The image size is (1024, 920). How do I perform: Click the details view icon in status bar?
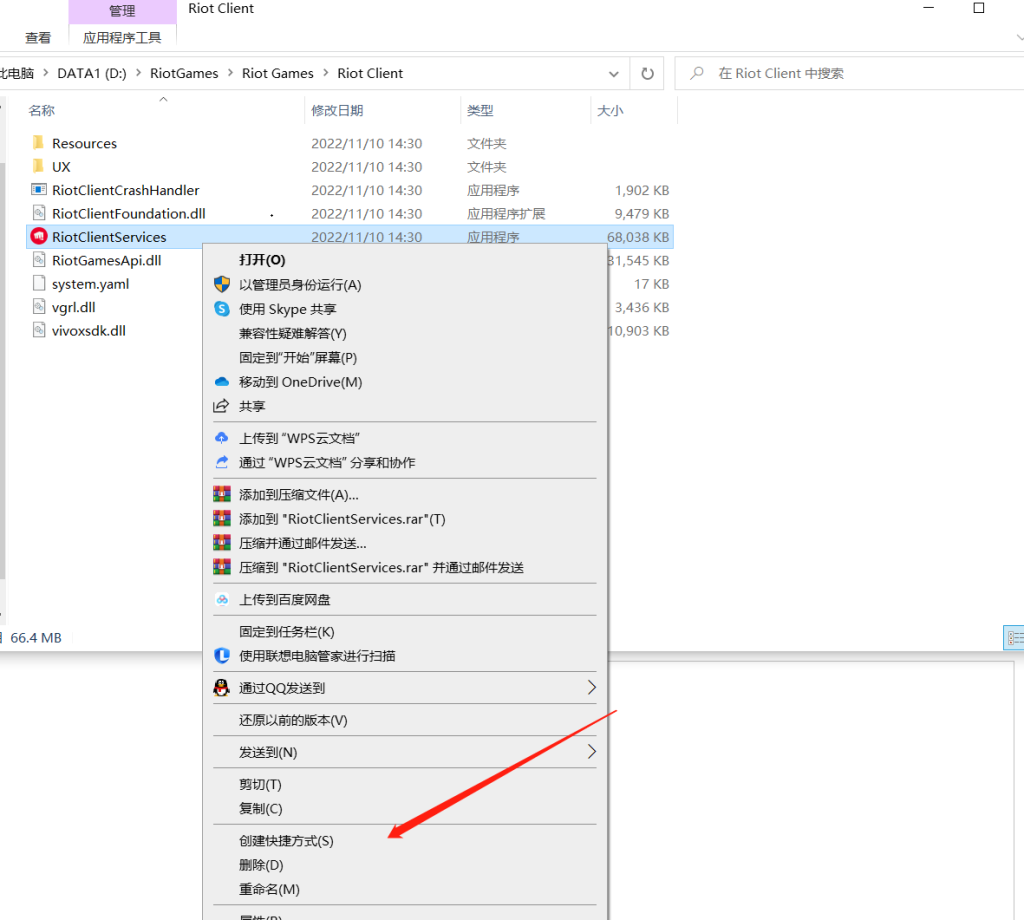tap(1014, 638)
